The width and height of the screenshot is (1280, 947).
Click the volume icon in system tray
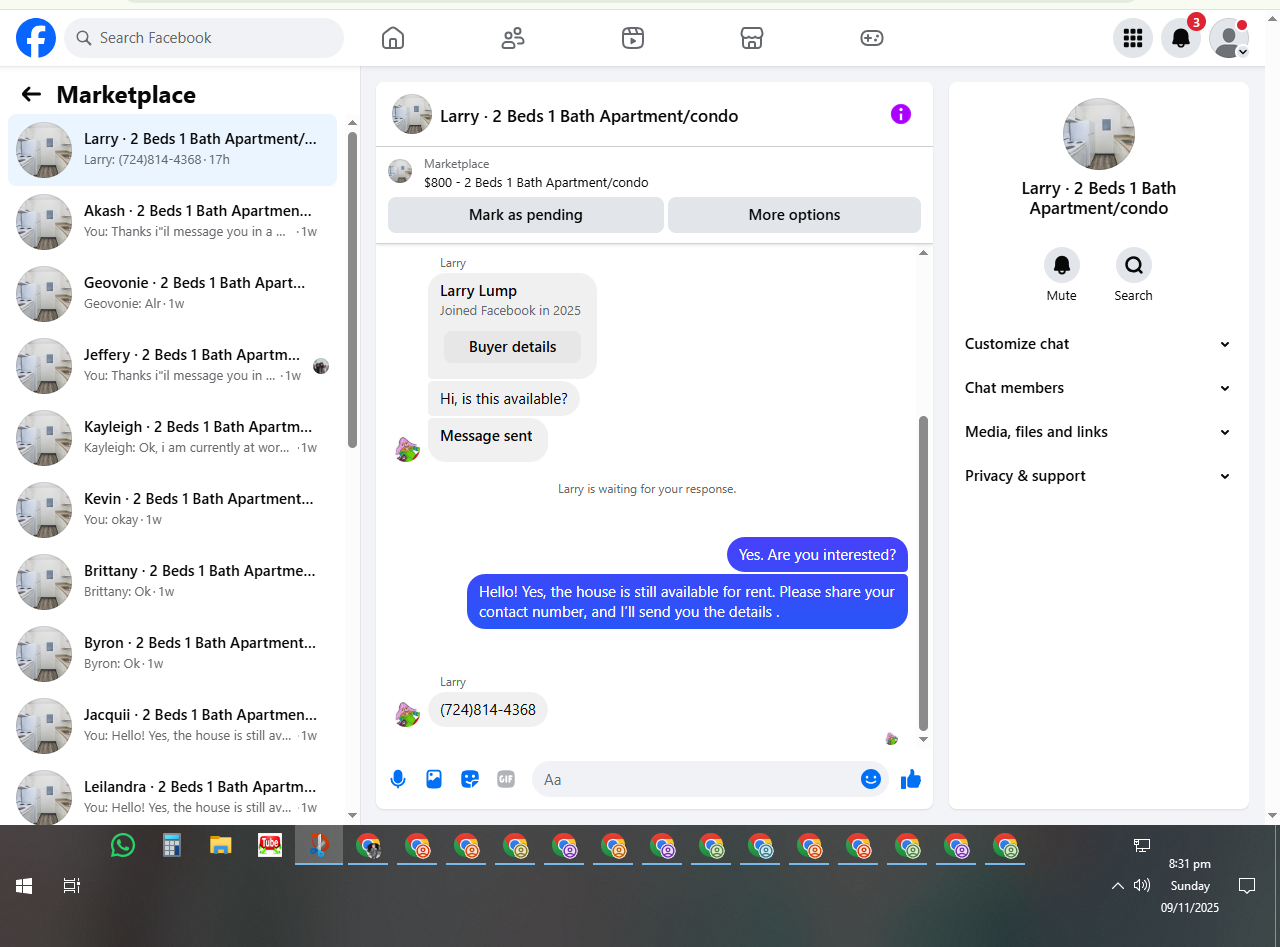pos(1142,886)
